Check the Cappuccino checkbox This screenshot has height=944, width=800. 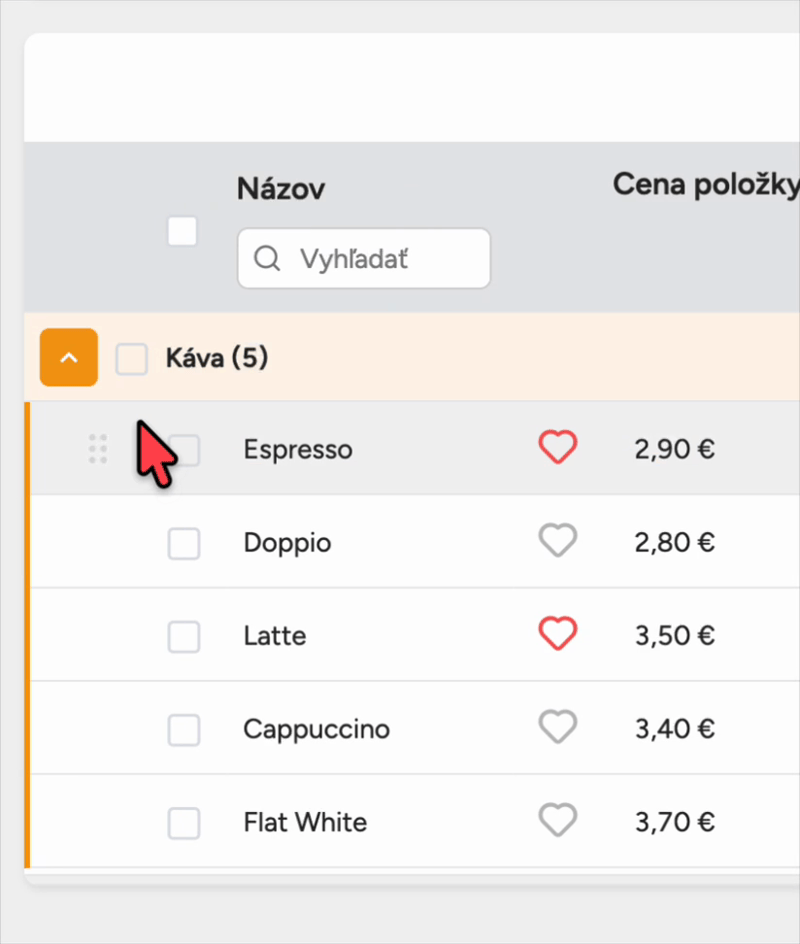point(184,730)
